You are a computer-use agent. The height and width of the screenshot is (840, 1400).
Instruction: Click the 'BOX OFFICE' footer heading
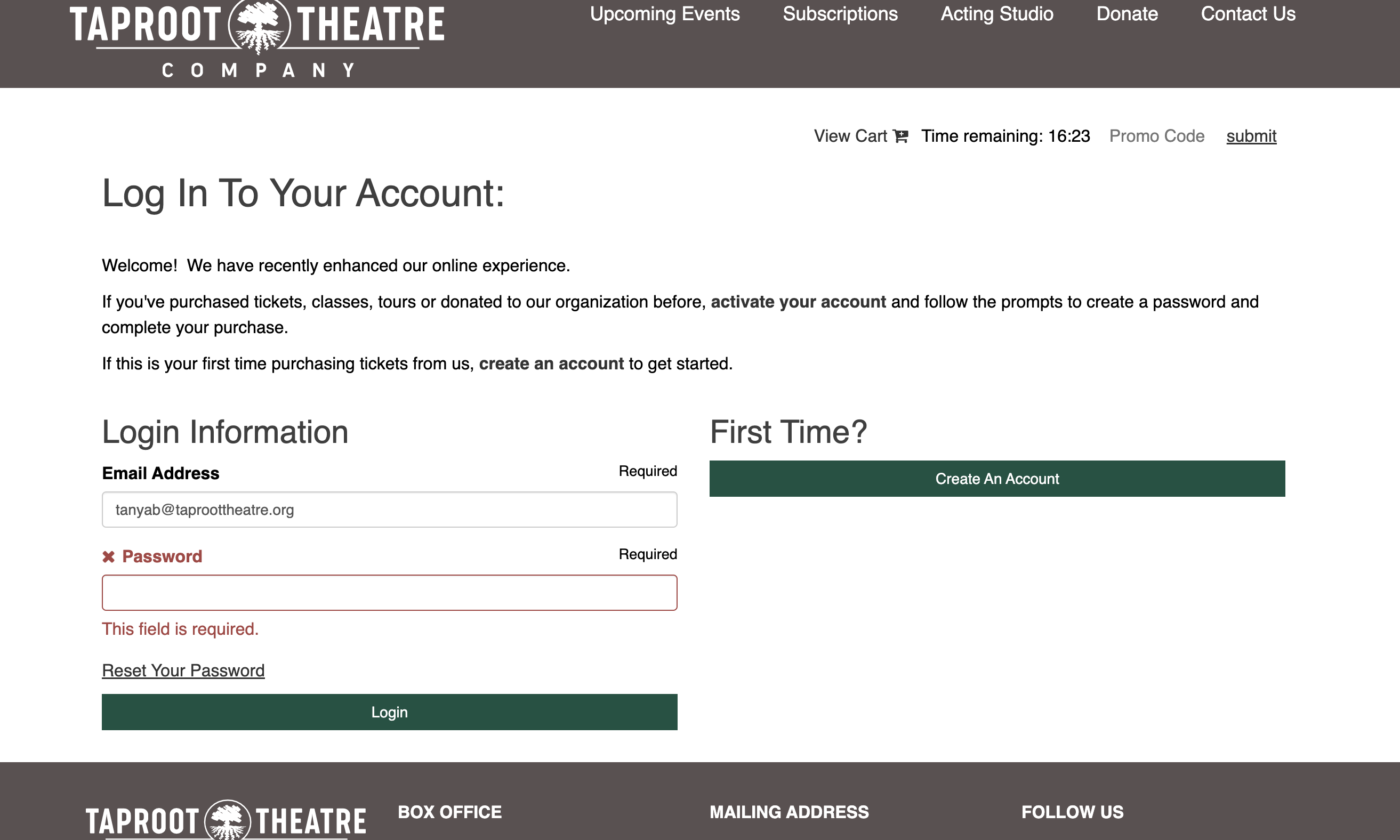[450, 812]
